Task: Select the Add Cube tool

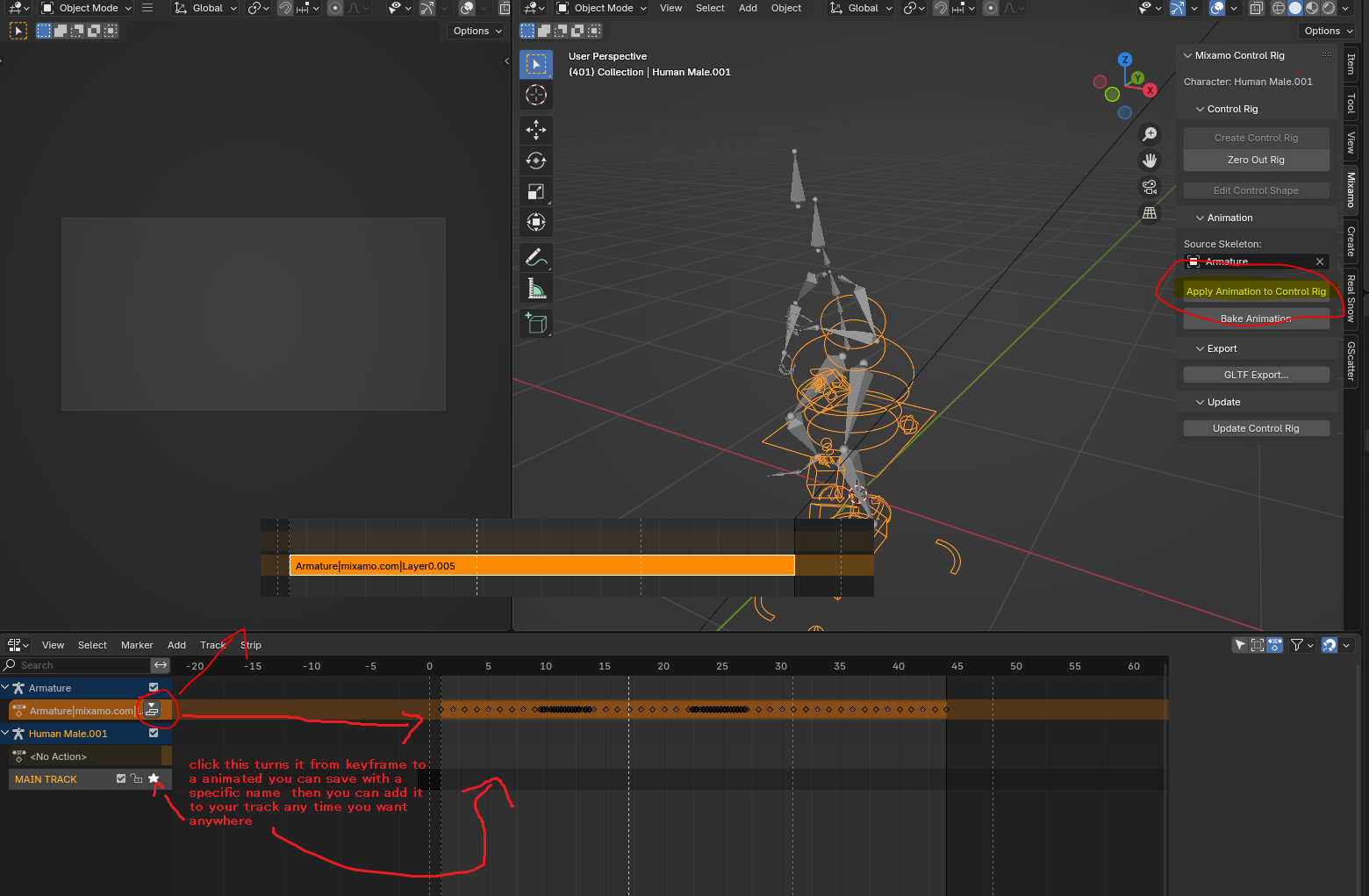Action: click(536, 324)
